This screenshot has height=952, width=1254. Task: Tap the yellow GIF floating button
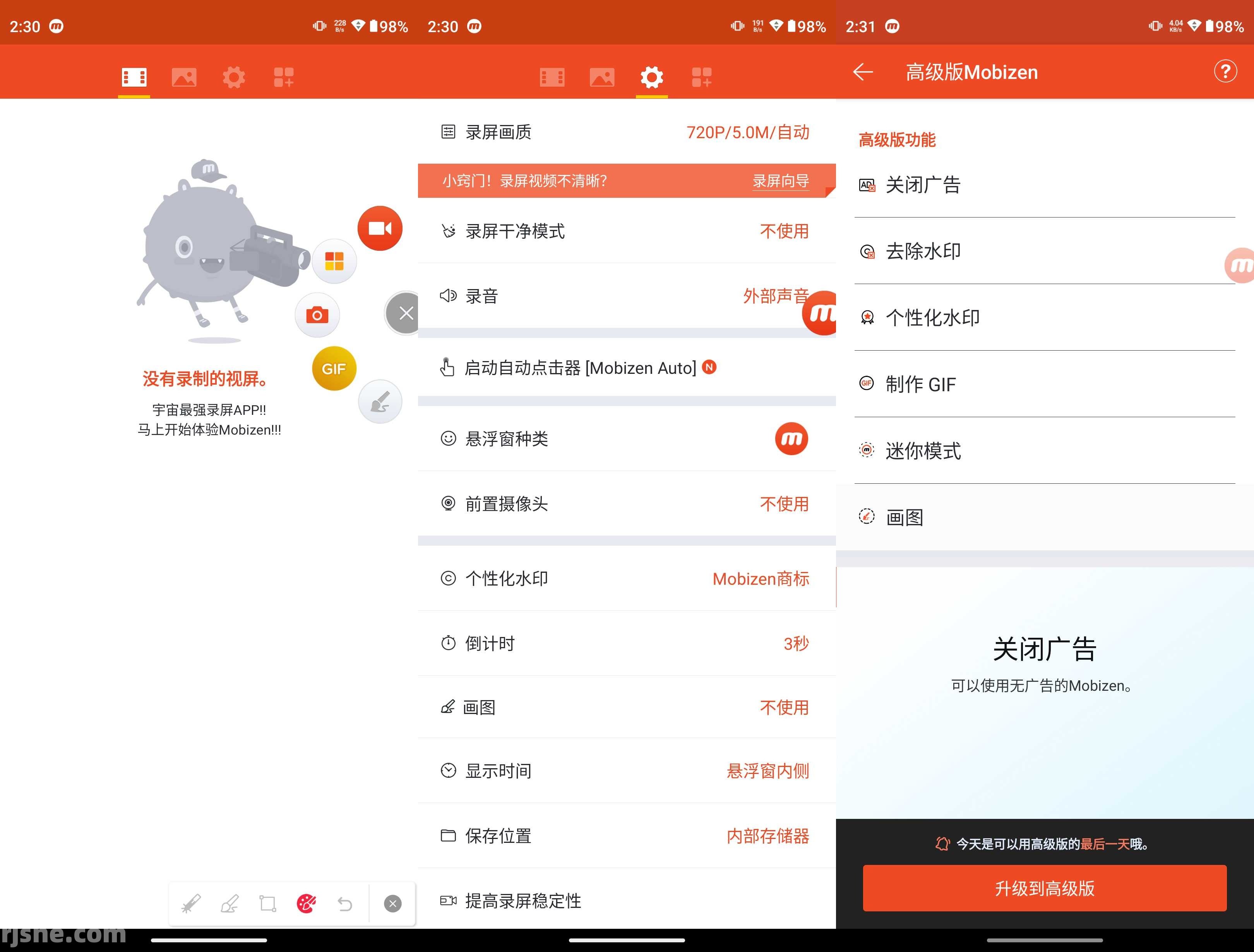pyautogui.click(x=334, y=368)
